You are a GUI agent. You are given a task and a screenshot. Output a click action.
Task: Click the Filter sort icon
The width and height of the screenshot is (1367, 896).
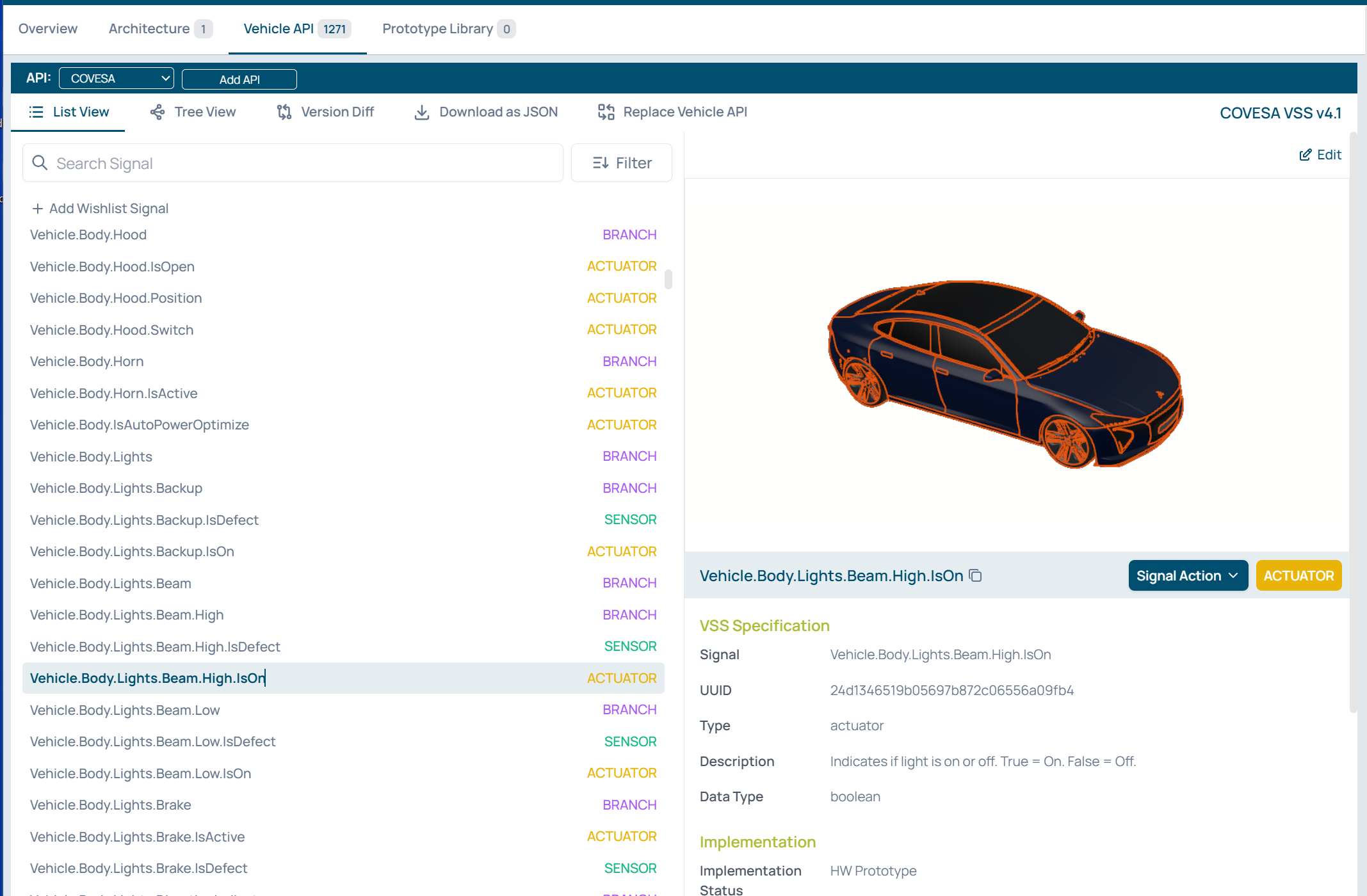tap(601, 163)
